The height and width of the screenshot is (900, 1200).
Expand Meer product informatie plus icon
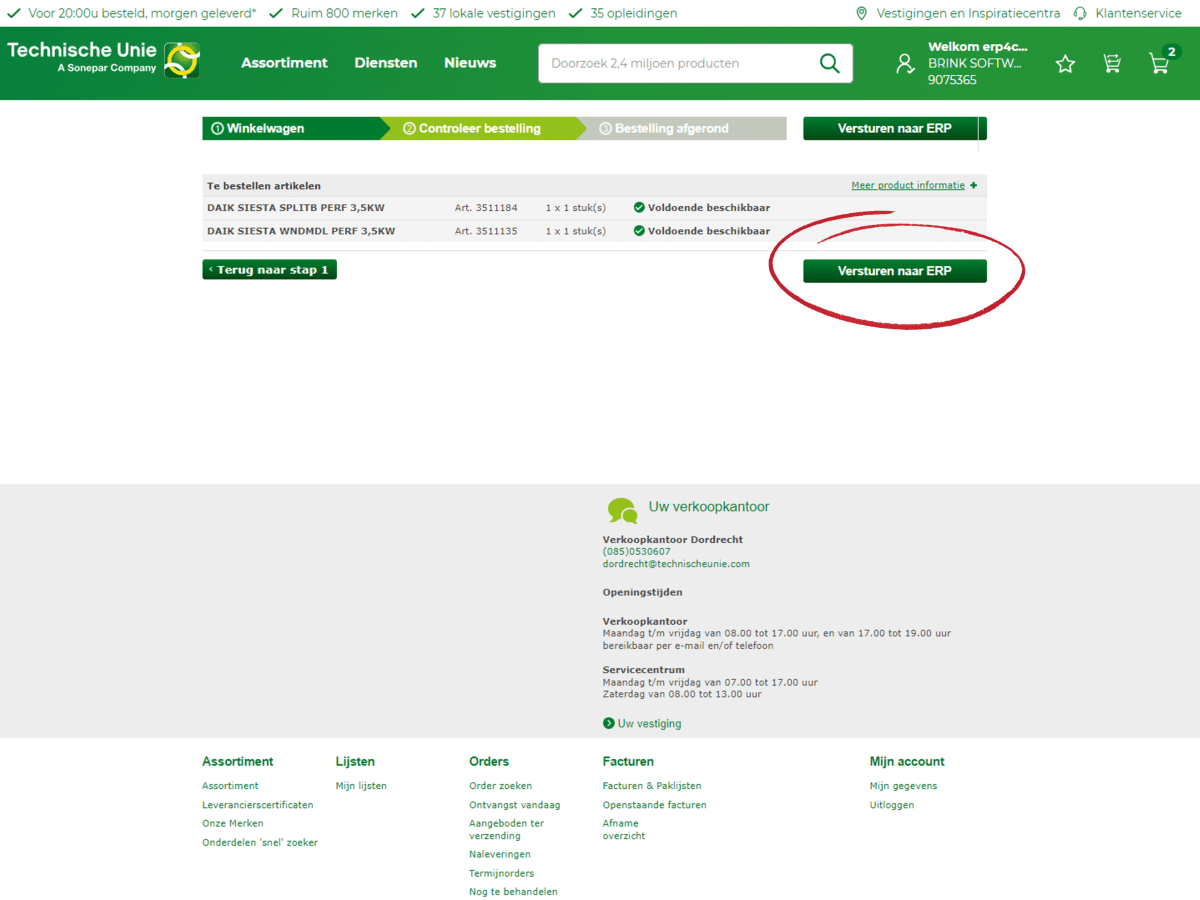[x=974, y=185]
